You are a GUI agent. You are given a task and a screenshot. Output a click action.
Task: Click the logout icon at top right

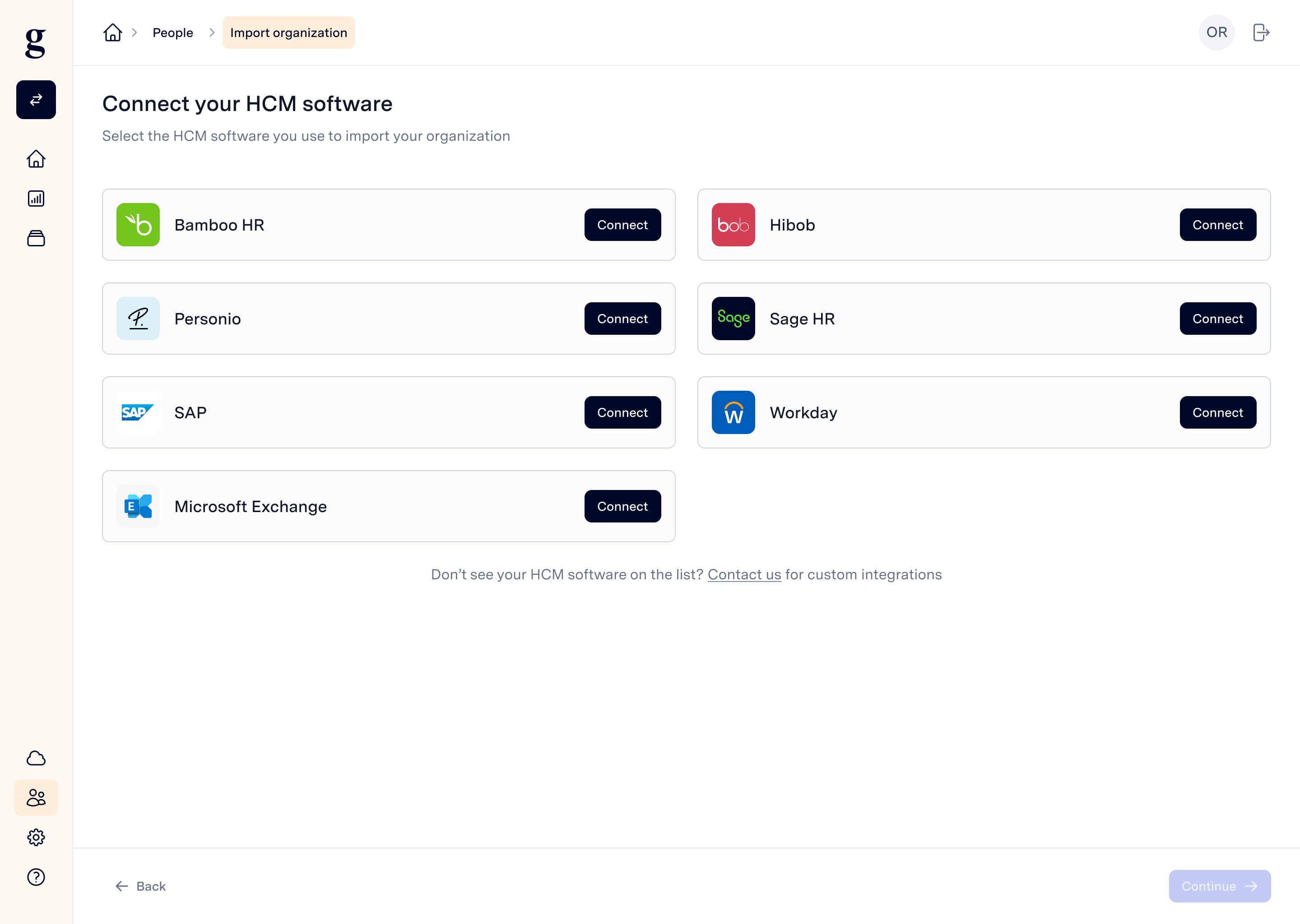click(1261, 32)
